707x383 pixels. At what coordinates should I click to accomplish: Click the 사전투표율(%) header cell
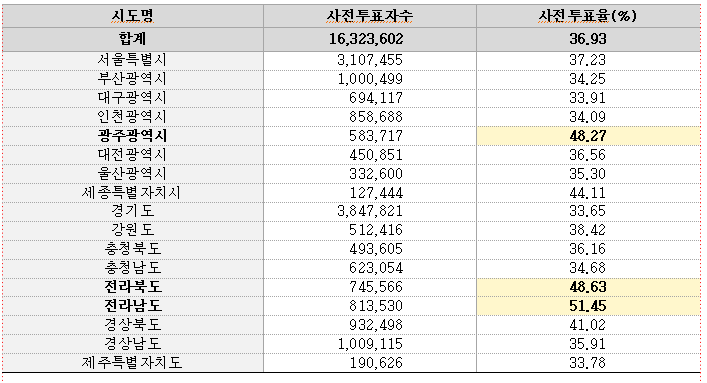point(588,16)
